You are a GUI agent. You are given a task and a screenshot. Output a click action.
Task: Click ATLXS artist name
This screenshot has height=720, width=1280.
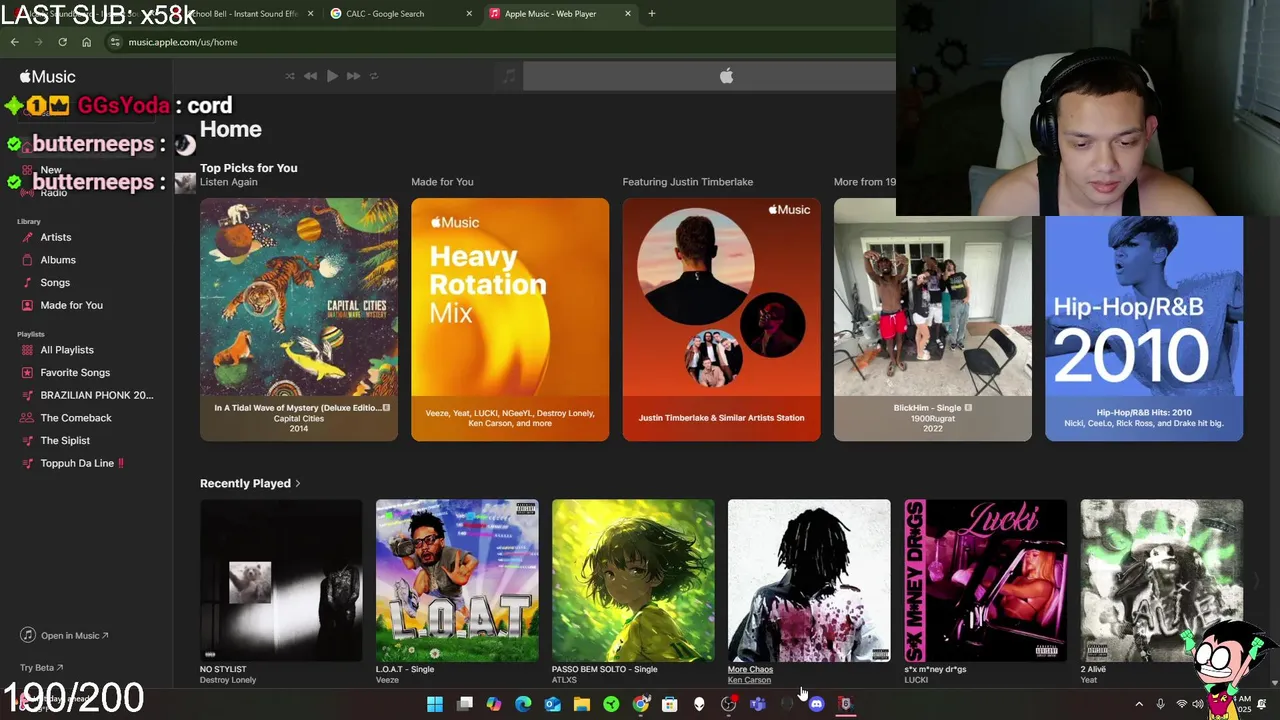[x=564, y=680]
